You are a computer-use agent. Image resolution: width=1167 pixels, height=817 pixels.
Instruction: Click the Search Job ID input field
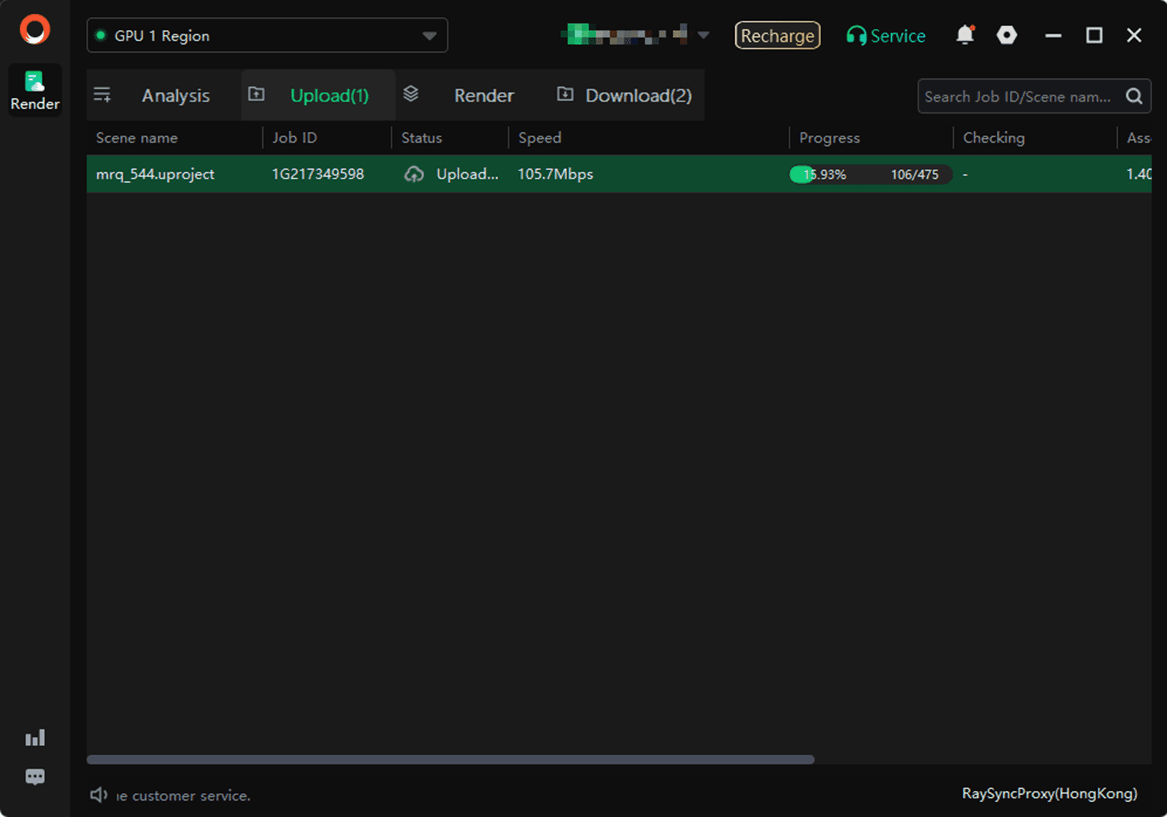(1017, 96)
